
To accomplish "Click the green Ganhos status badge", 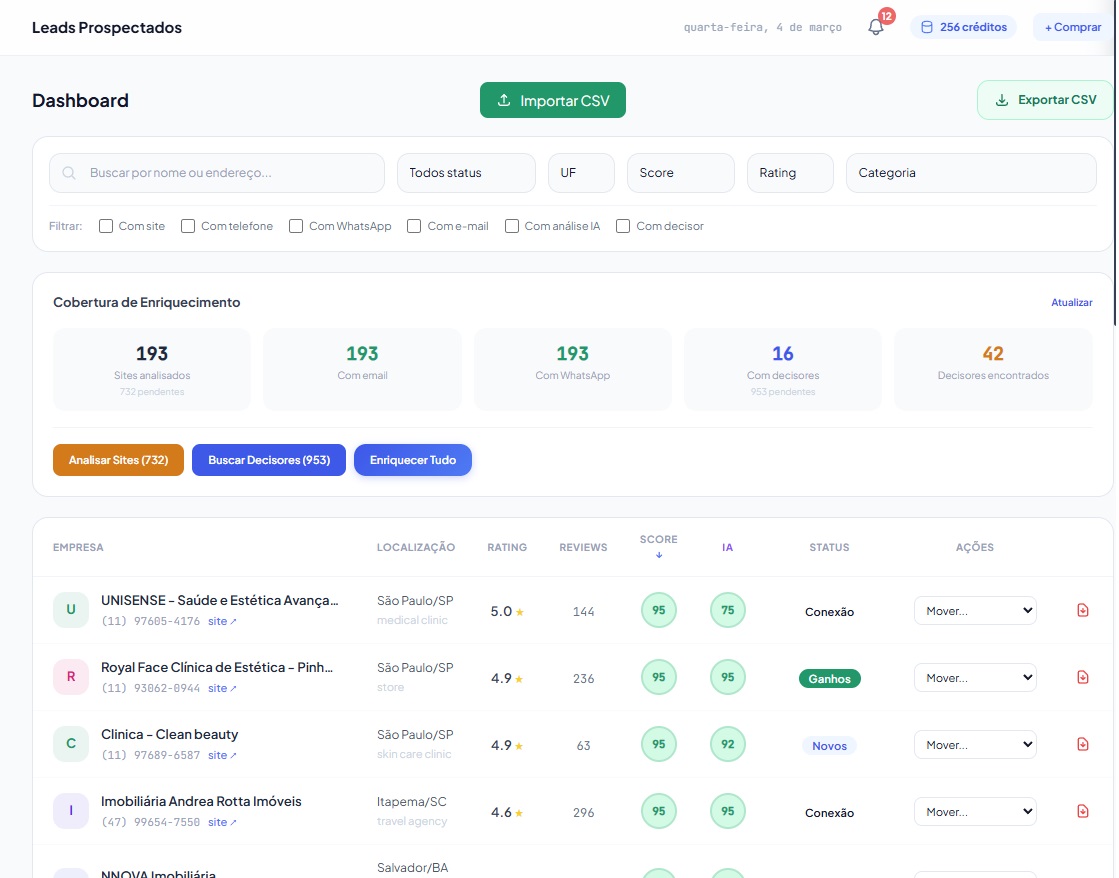I will [829, 679].
